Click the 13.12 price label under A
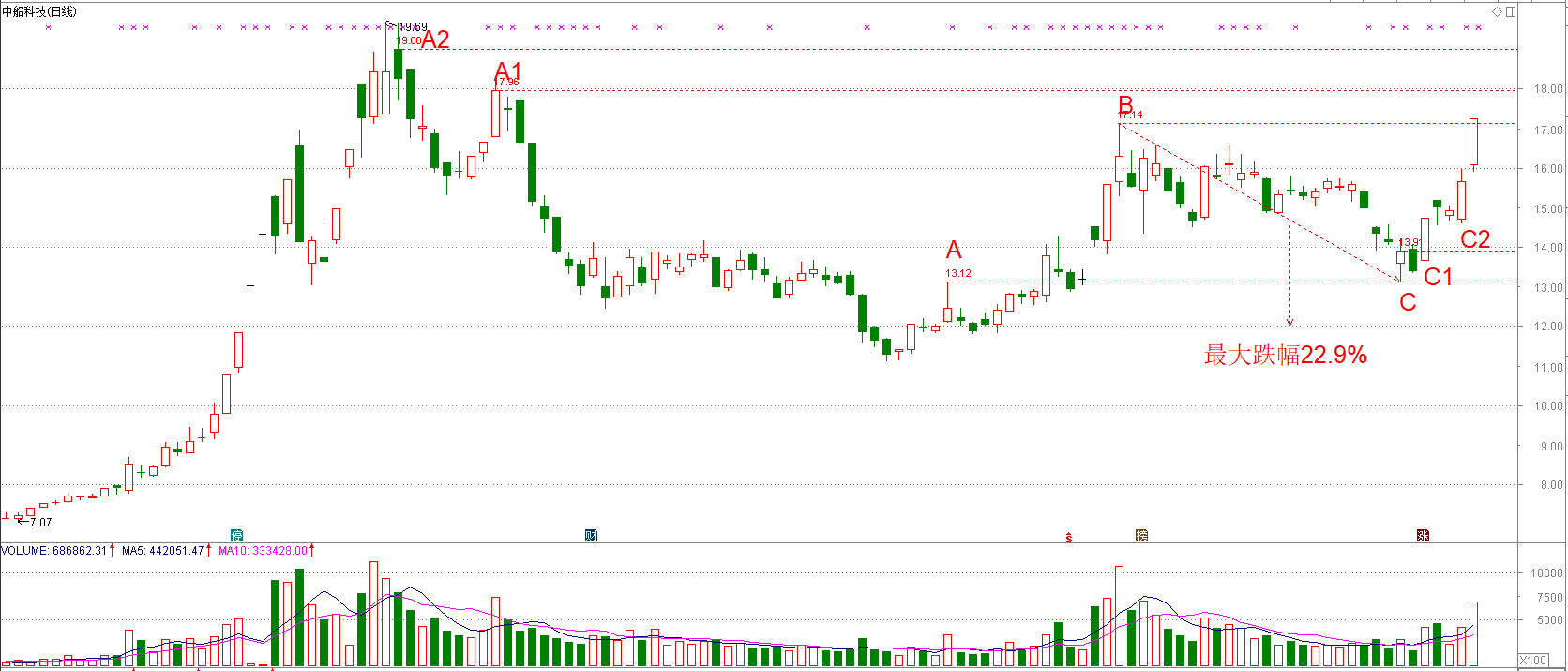The image size is (1568, 671). click(x=958, y=274)
